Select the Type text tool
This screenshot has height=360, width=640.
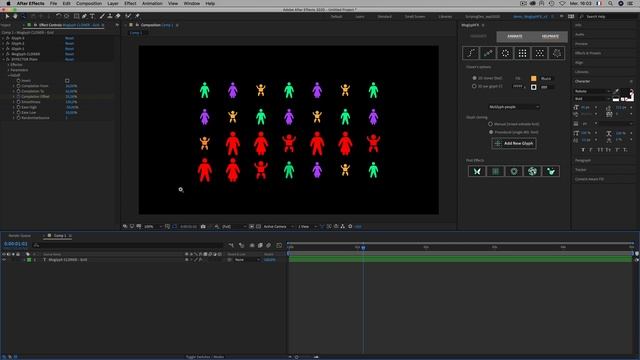pos(92,16)
